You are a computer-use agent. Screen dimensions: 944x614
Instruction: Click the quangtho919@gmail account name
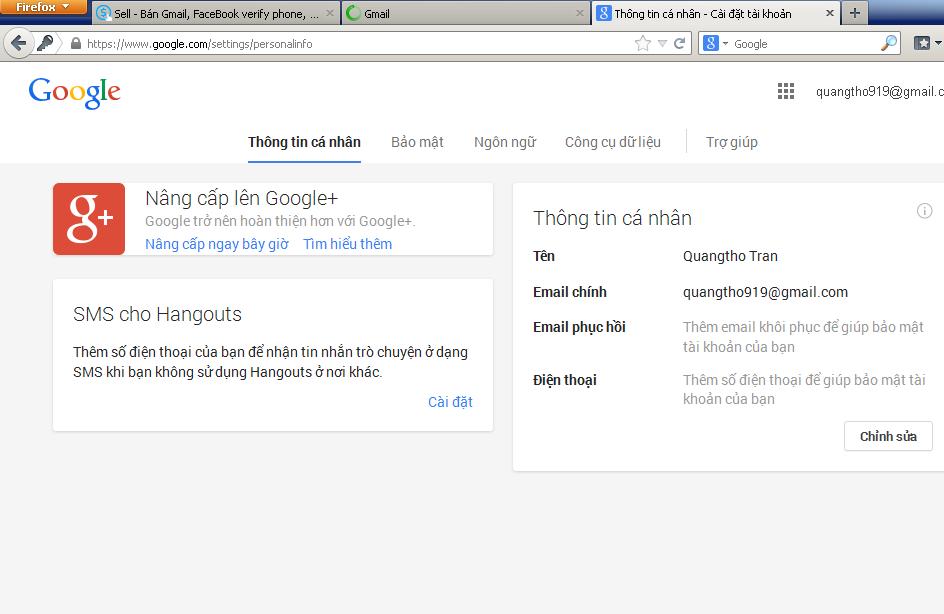pos(880,91)
